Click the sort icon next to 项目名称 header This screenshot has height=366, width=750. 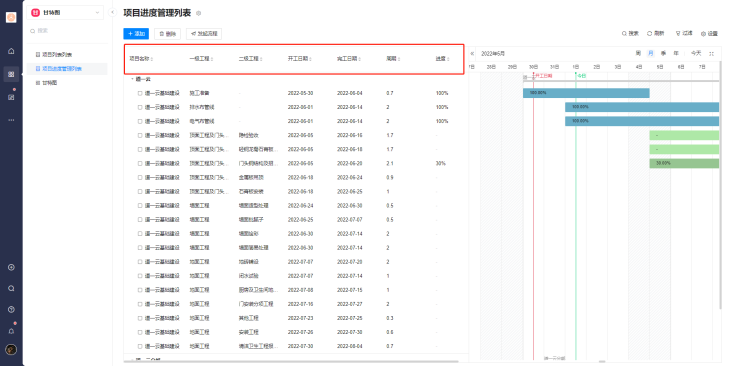click(152, 59)
